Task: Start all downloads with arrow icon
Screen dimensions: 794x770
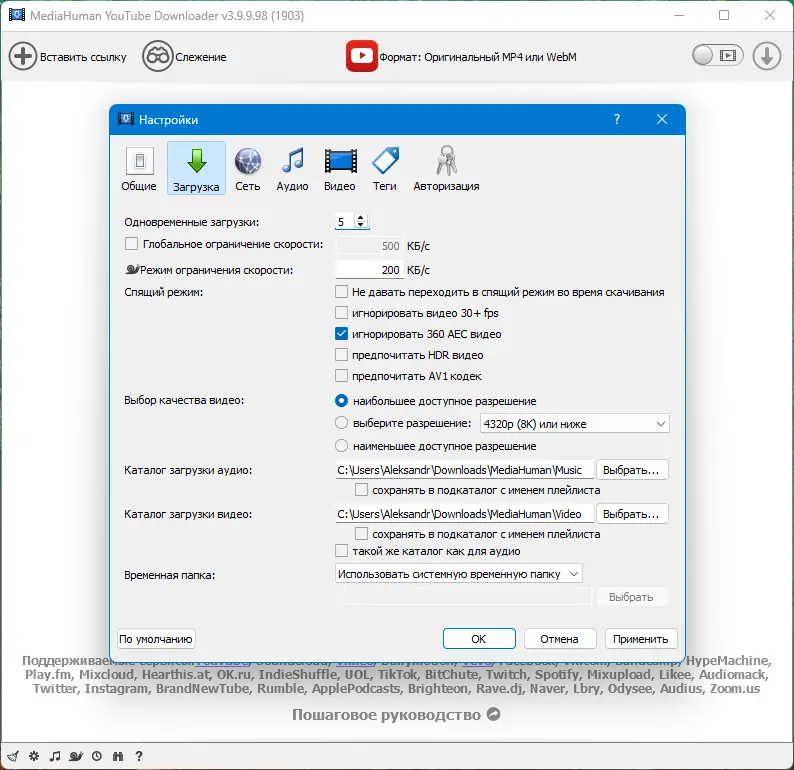Action: pyautogui.click(x=767, y=56)
